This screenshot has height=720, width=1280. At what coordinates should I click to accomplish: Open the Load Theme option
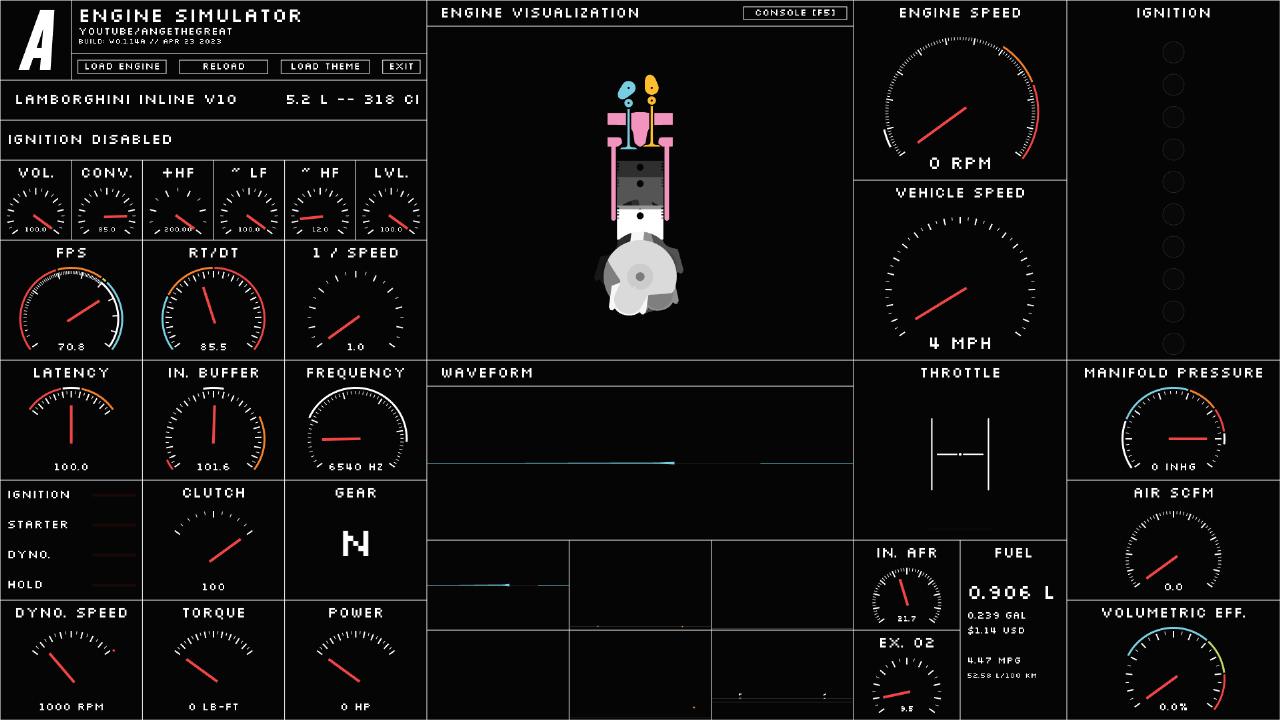[325, 67]
